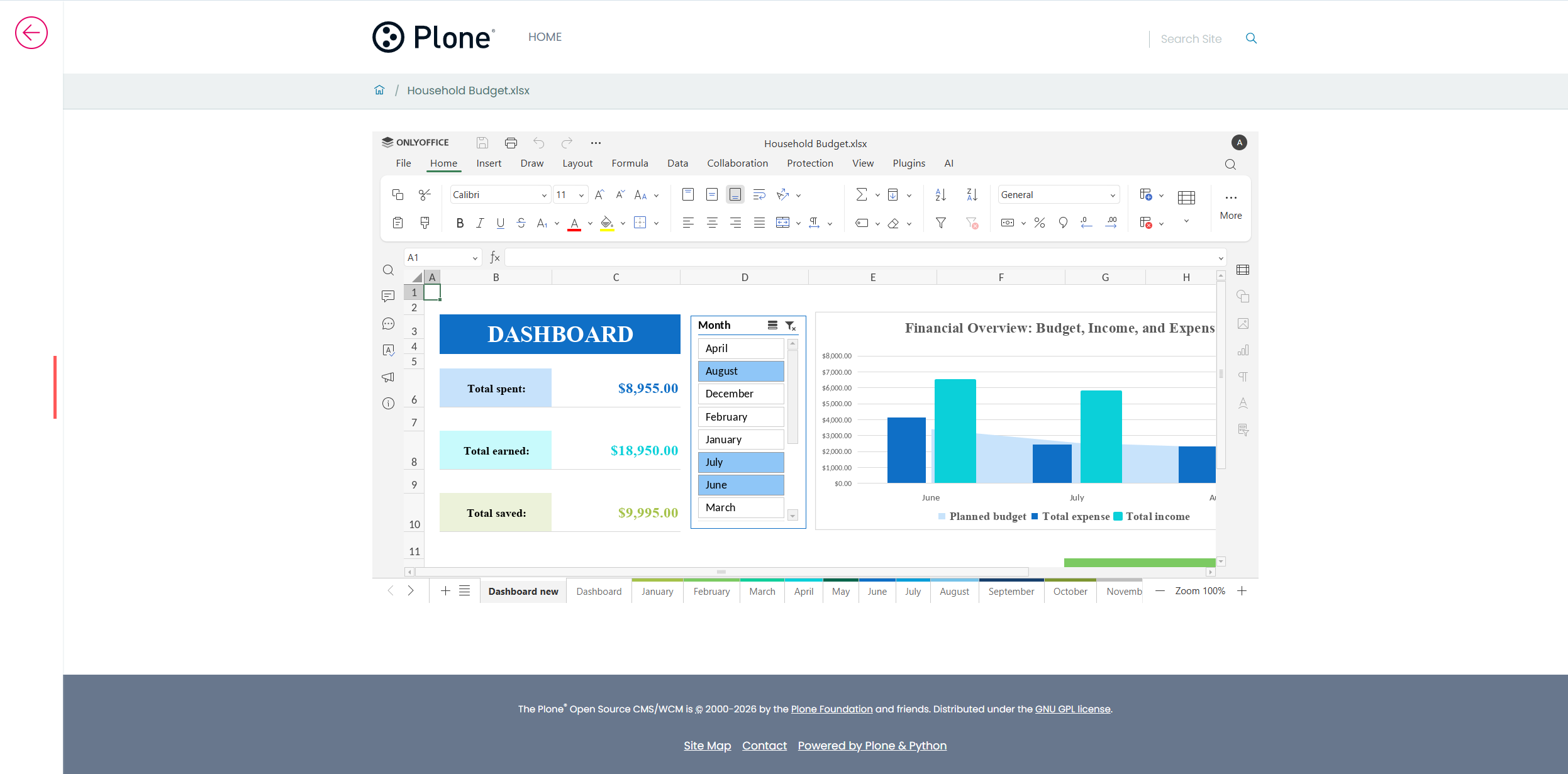Viewport: 1568px width, 774px height.
Task: Toggle strikethrough formatting
Action: tap(521, 223)
